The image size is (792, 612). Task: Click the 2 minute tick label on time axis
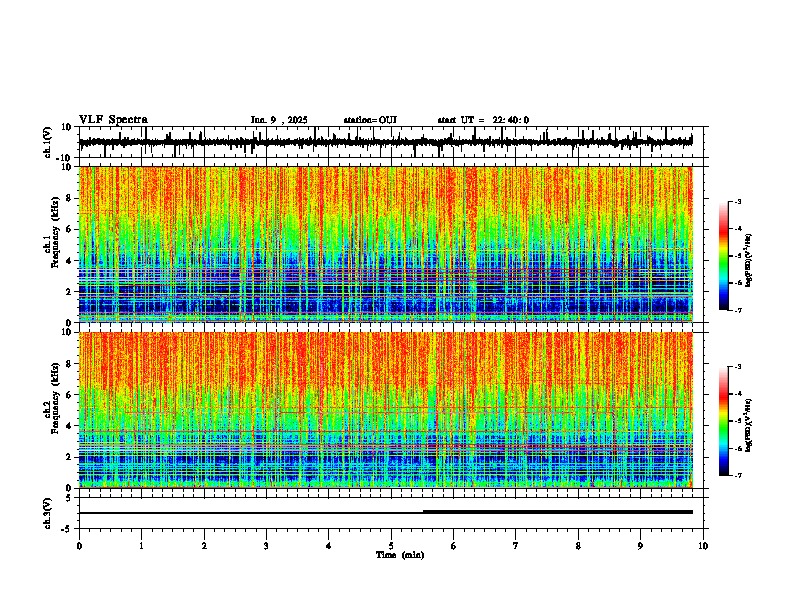click(x=204, y=546)
